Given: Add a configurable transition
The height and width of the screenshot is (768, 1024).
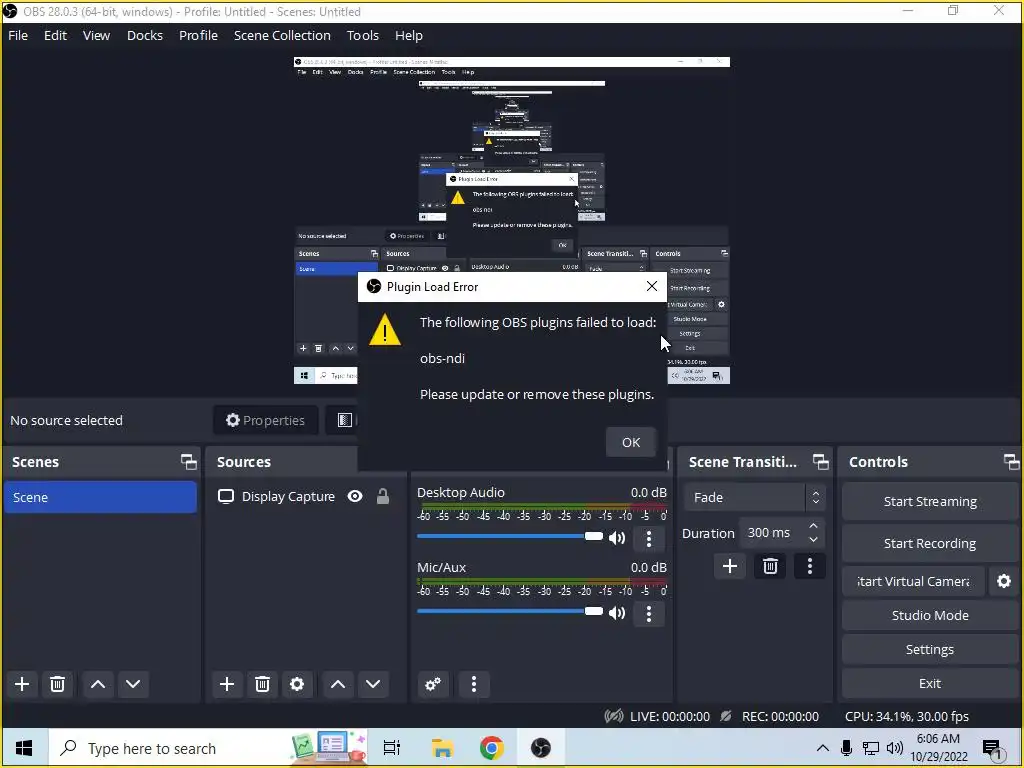Looking at the screenshot, I should [x=729, y=566].
